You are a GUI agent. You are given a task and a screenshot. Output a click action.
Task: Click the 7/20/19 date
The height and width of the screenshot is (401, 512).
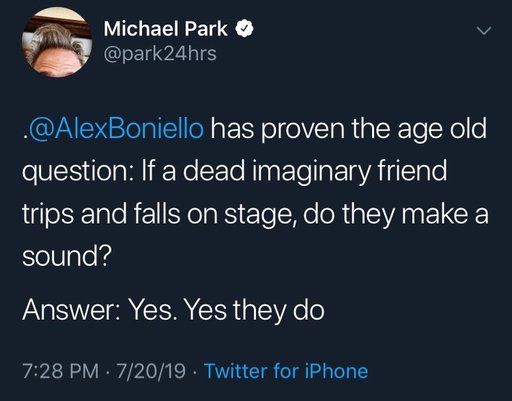(151, 371)
